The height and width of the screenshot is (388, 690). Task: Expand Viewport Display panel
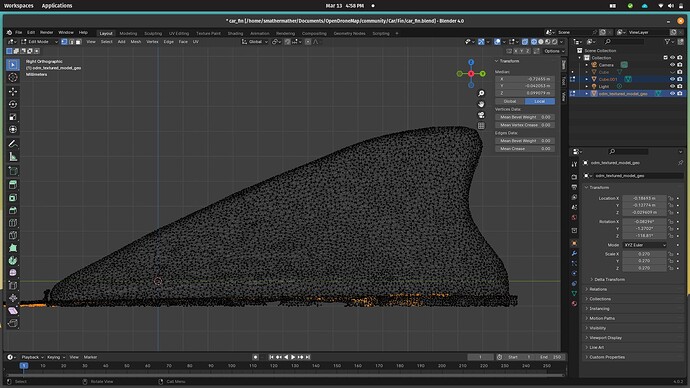click(605, 337)
